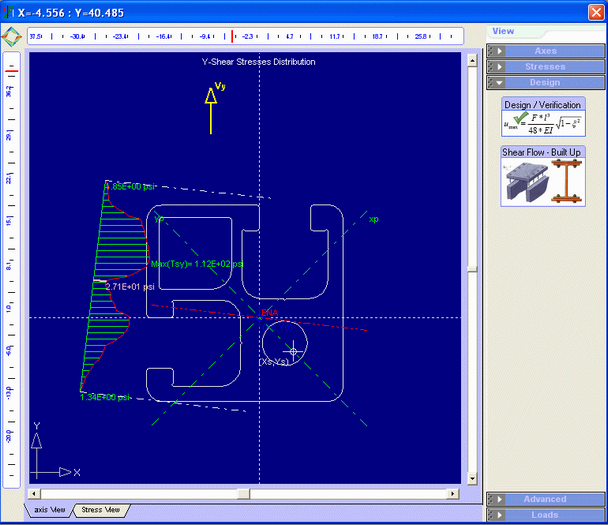Expand the Loads panel
608x525 pixels.
click(546, 515)
